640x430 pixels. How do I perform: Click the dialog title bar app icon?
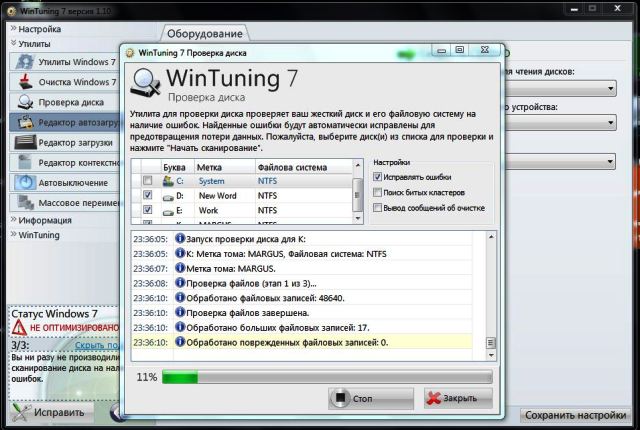(x=130, y=53)
